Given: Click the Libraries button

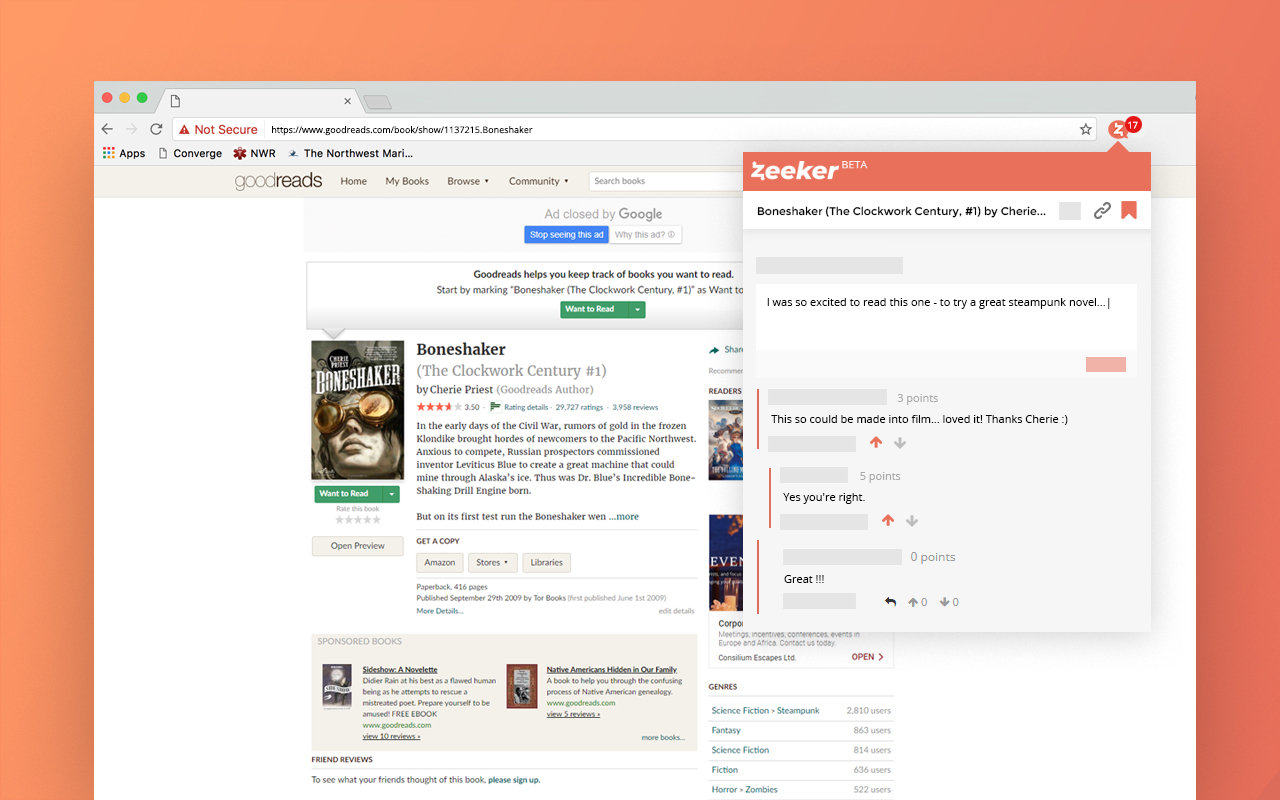Looking at the screenshot, I should point(546,562).
